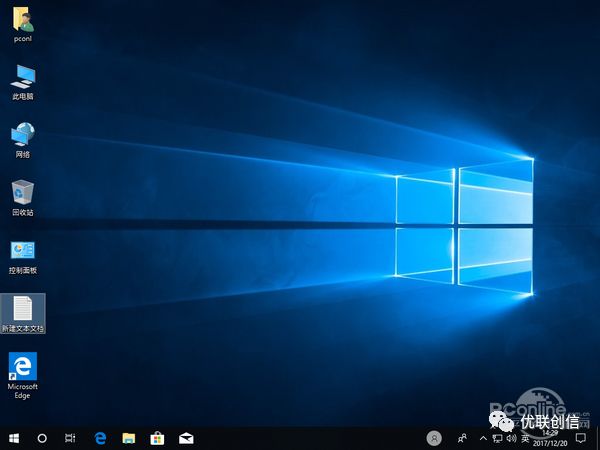The height and width of the screenshot is (450, 600).
Task: Select the Microsoft Edge desktop shortcut
Action: tap(23, 375)
